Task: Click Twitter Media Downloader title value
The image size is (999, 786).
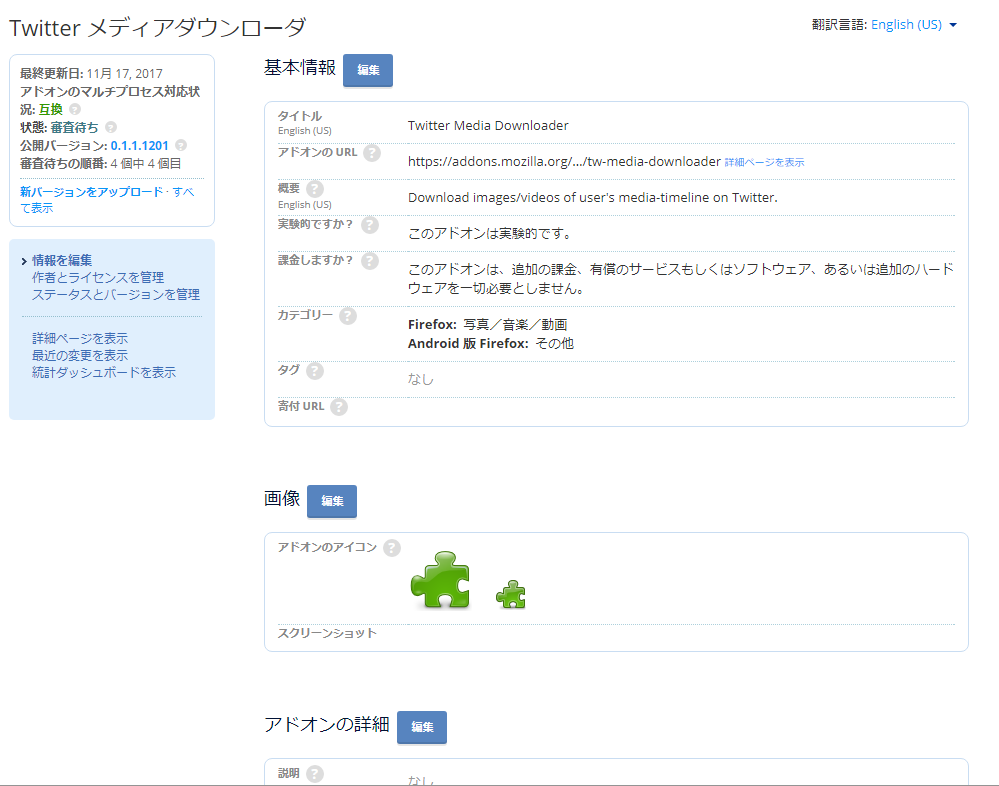Action: [x=488, y=125]
